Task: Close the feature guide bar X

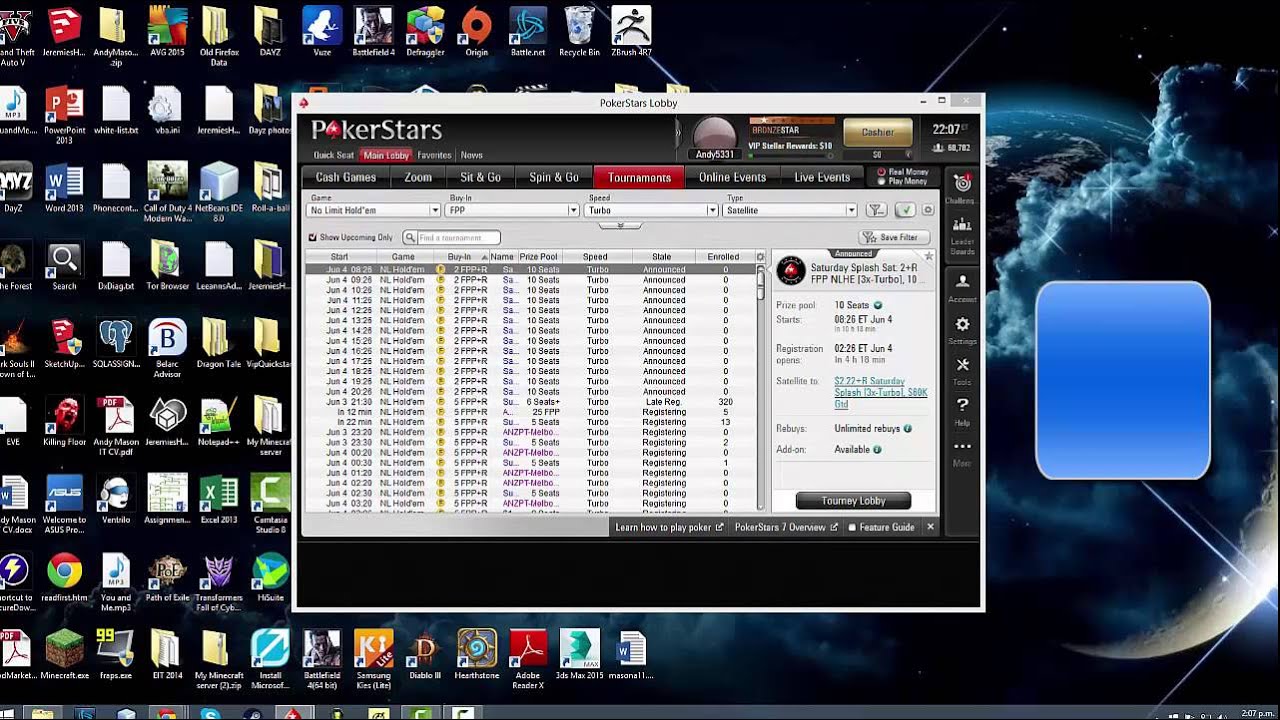Action: coord(930,527)
